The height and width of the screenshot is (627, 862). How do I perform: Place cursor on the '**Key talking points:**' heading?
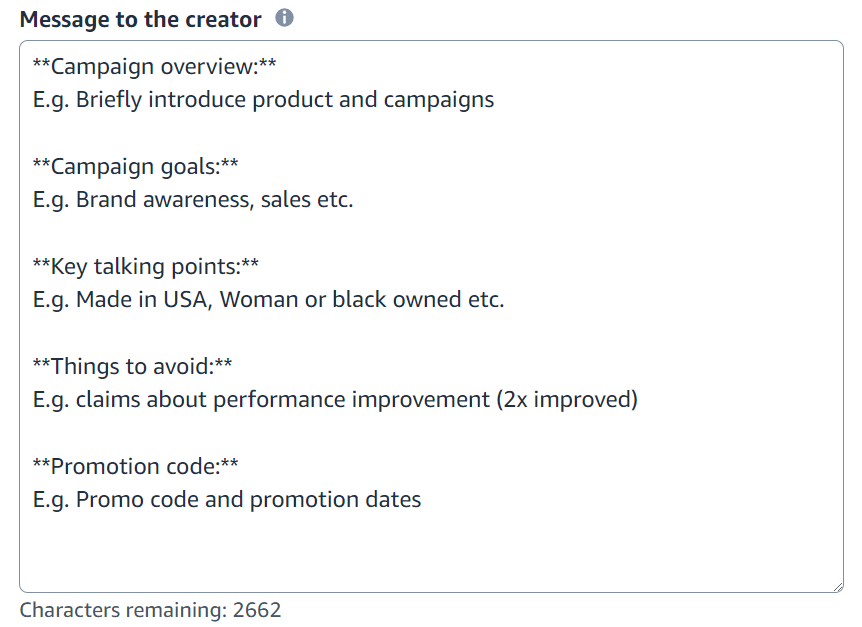[x=146, y=267]
